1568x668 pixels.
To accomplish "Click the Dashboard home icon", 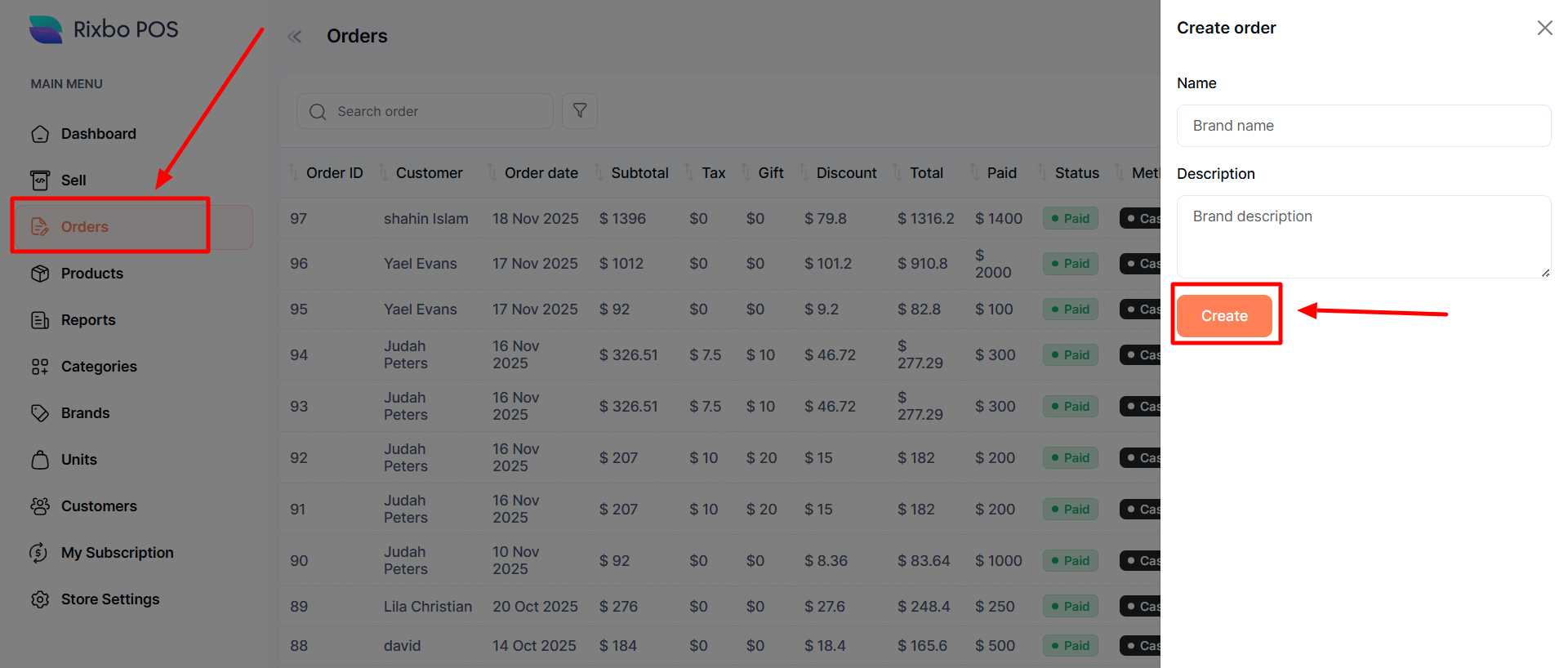I will click(40, 134).
